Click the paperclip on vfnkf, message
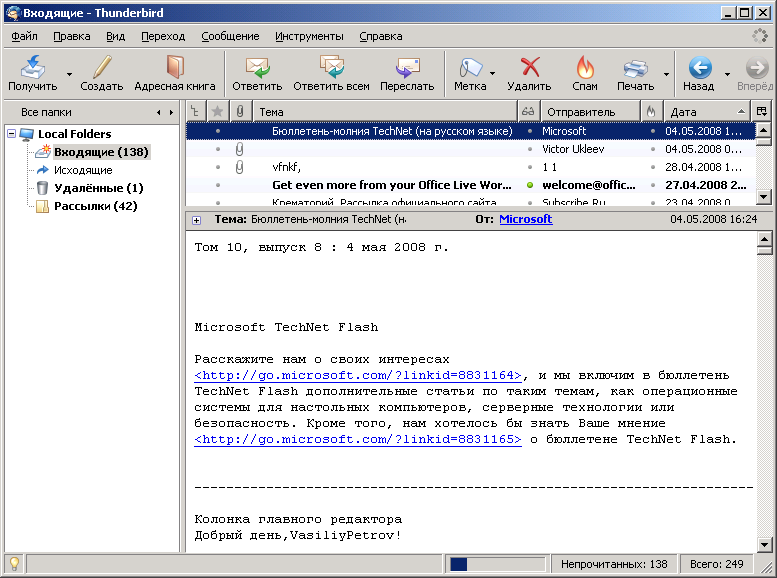The height and width of the screenshot is (578, 777). [240, 167]
